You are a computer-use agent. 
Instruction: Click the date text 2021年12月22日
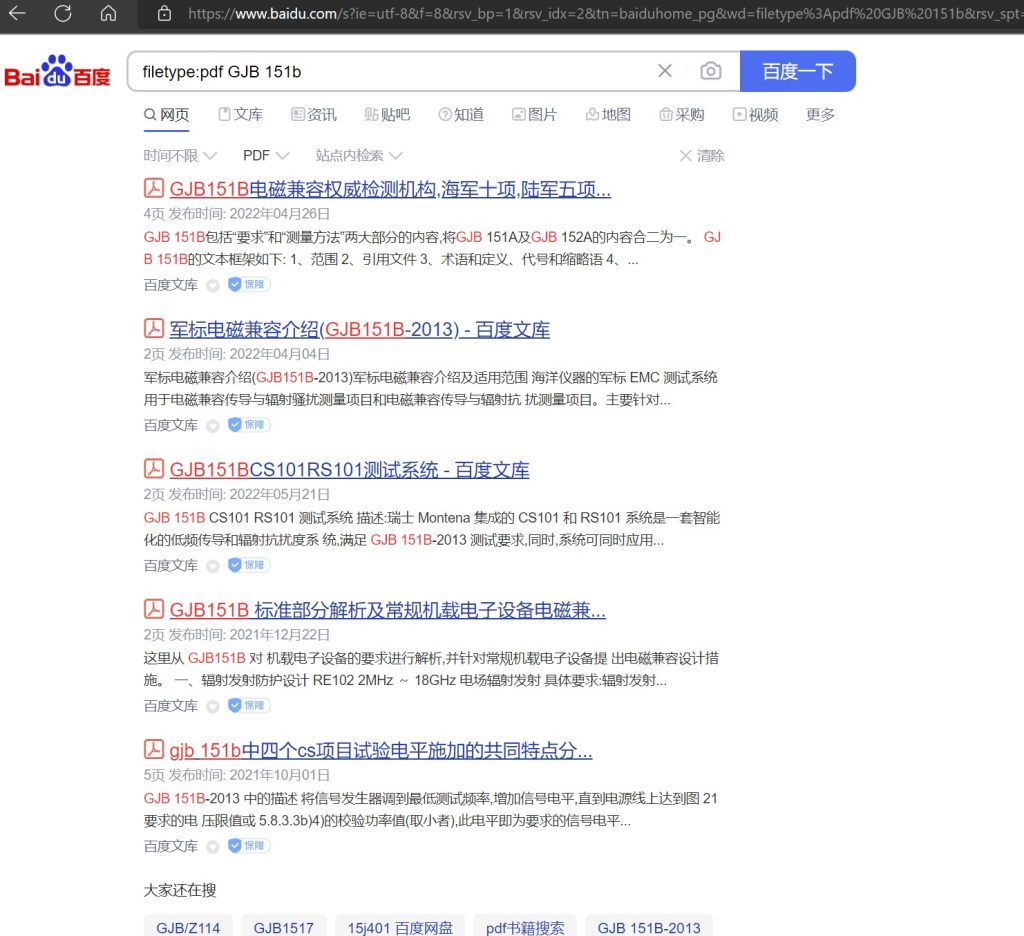(x=280, y=635)
